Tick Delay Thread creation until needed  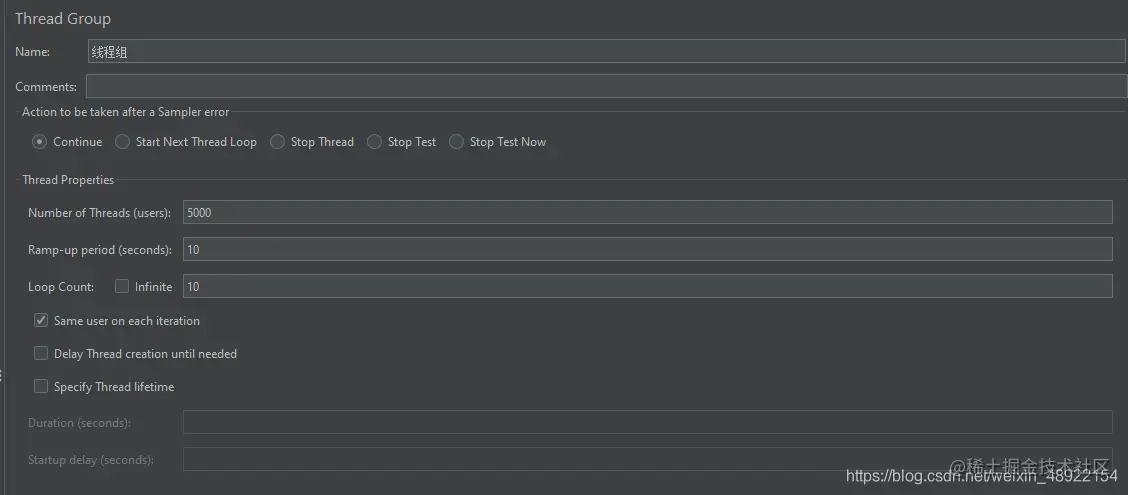coord(41,353)
